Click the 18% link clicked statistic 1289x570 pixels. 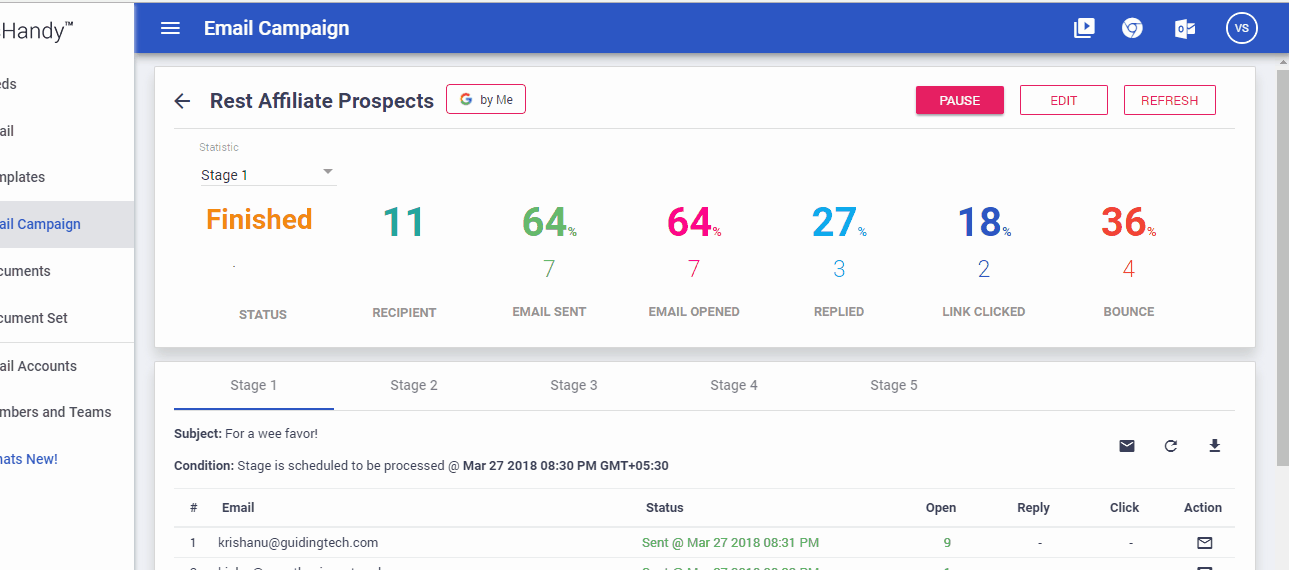tap(984, 222)
